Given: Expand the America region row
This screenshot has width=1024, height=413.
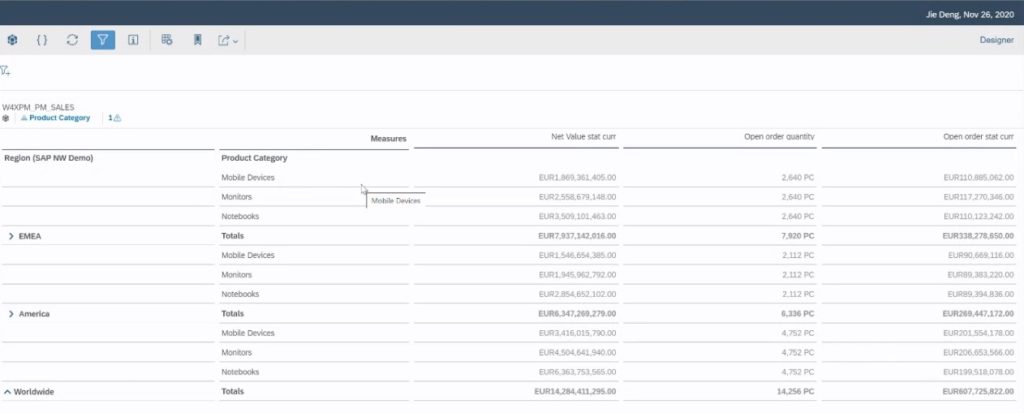Looking at the screenshot, I should (11, 314).
